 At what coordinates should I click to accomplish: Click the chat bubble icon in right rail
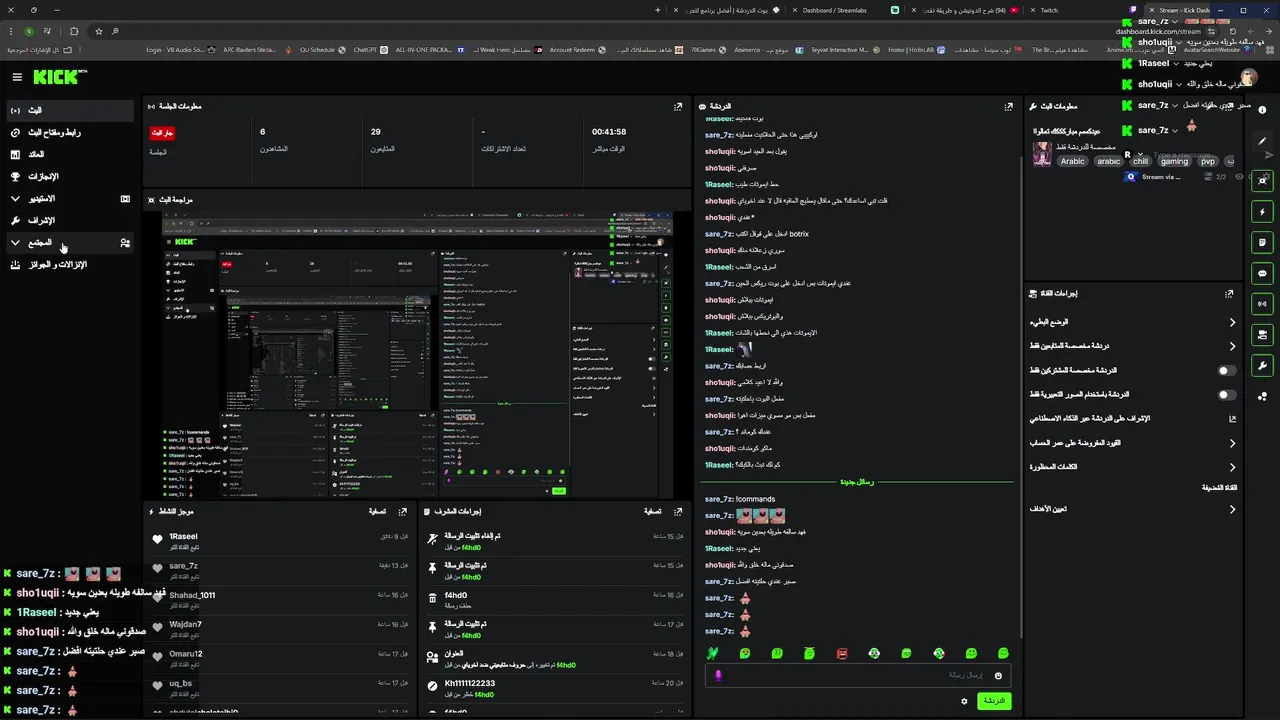(1263, 273)
